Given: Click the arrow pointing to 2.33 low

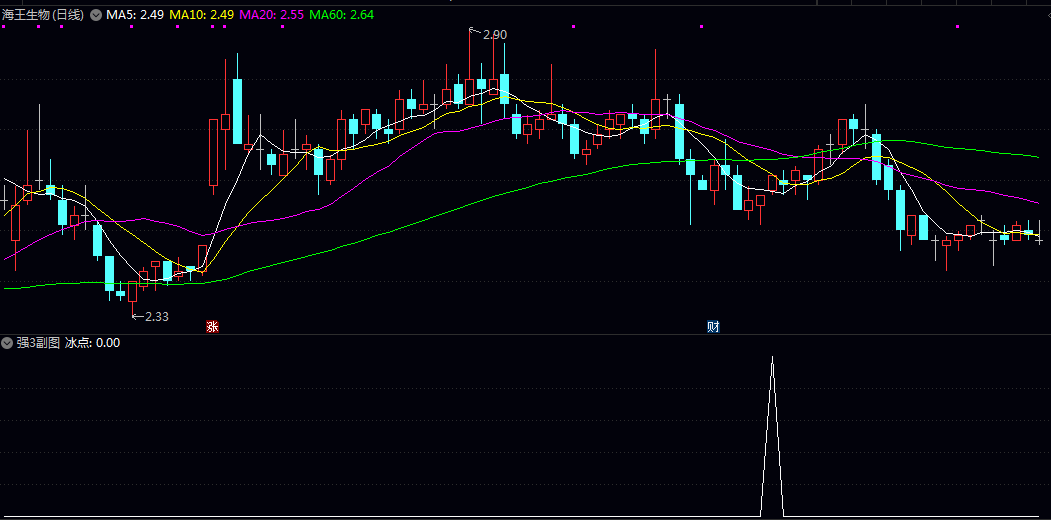Looking at the screenshot, I should click(x=138, y=316).
